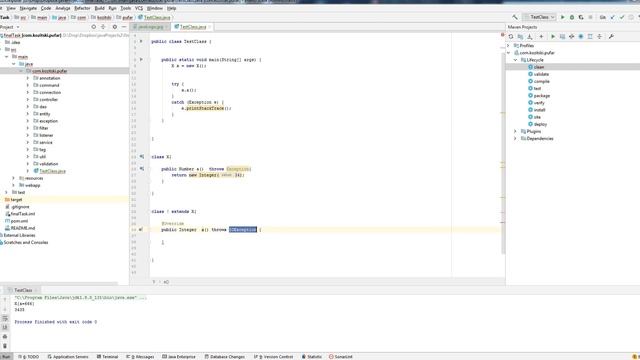Image resolution: width=640 pixels, height=360 pixels.
Task: Start debugging with the bug icon
Action: coord(572,17)
